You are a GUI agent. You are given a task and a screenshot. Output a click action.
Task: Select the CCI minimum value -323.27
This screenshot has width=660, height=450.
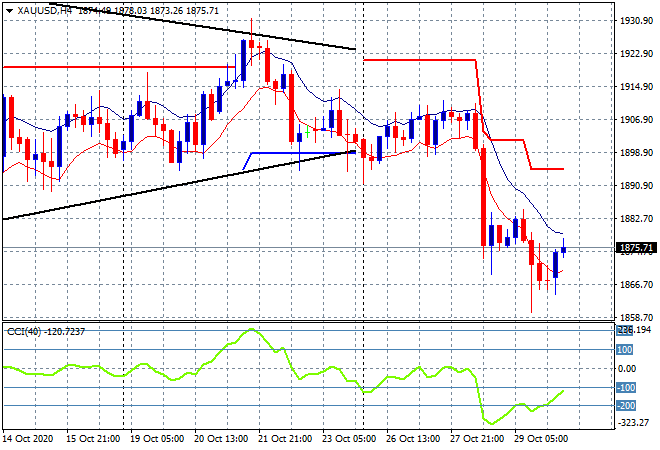pyautogui.click(x=634, y=422)
